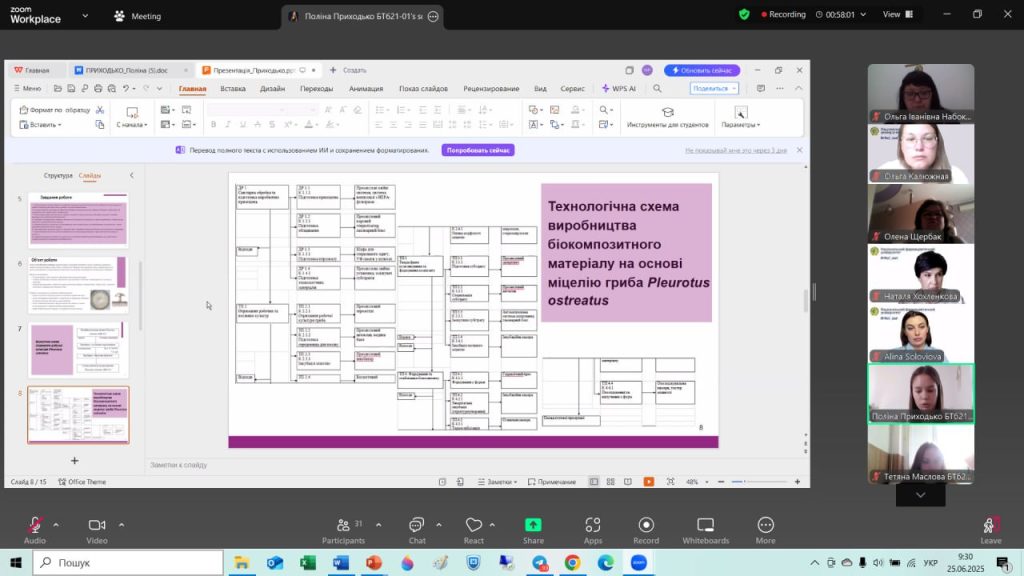Dismiss the translation banner
The width and height of the screenshot is (1024, 576).
(799, 150)
